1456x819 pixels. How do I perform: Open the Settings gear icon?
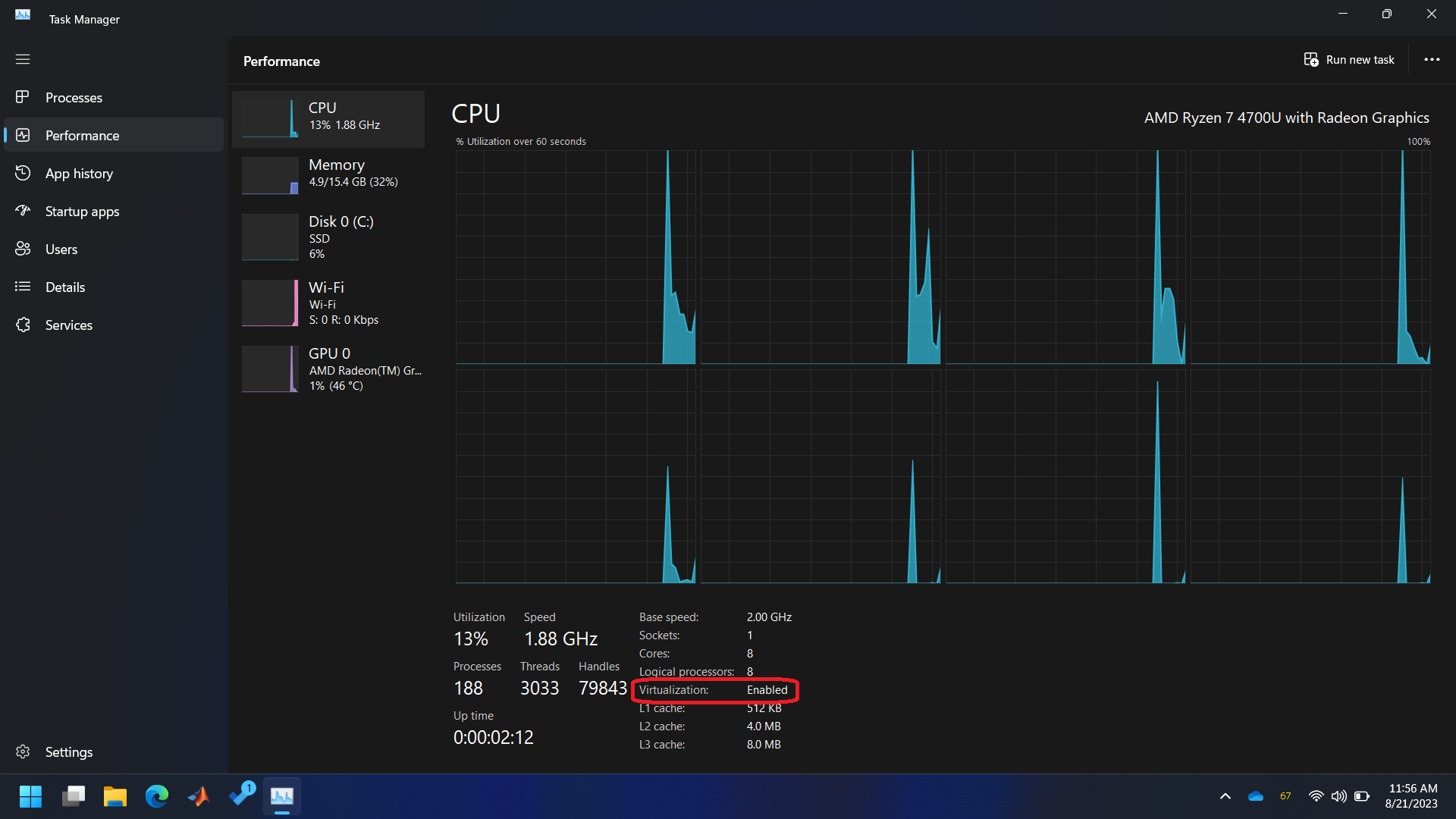click(23, 752)
